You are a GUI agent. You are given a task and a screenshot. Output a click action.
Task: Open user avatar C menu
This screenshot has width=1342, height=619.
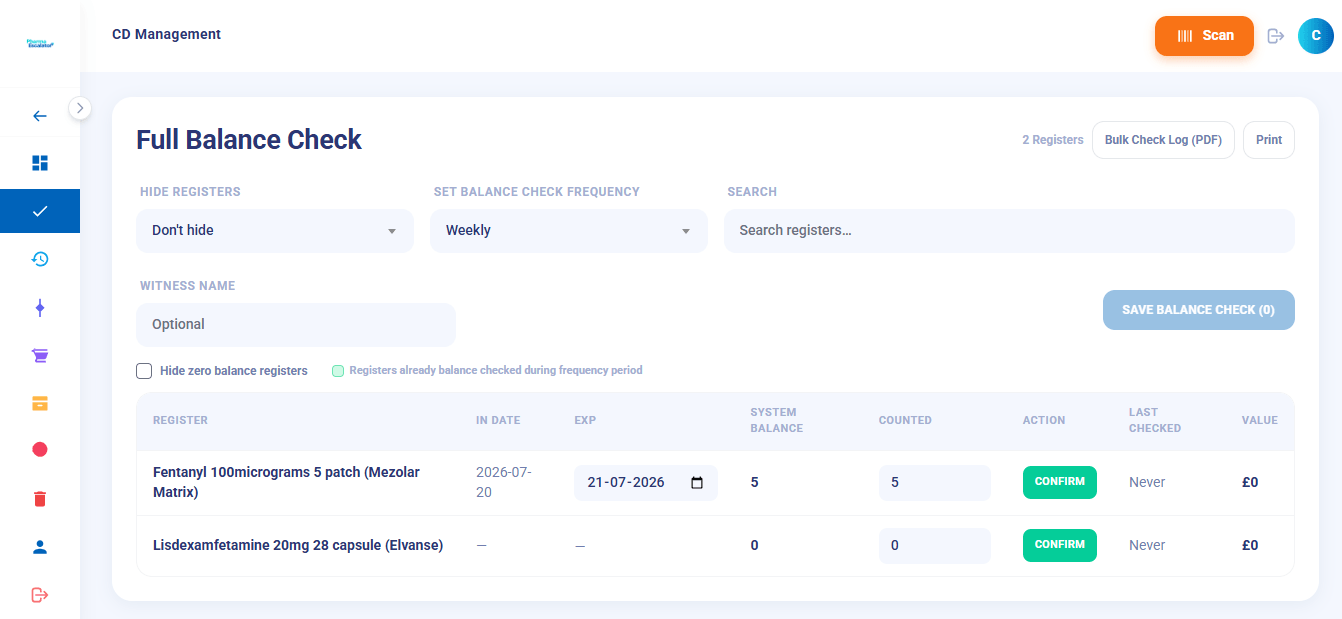[1316, 35]
